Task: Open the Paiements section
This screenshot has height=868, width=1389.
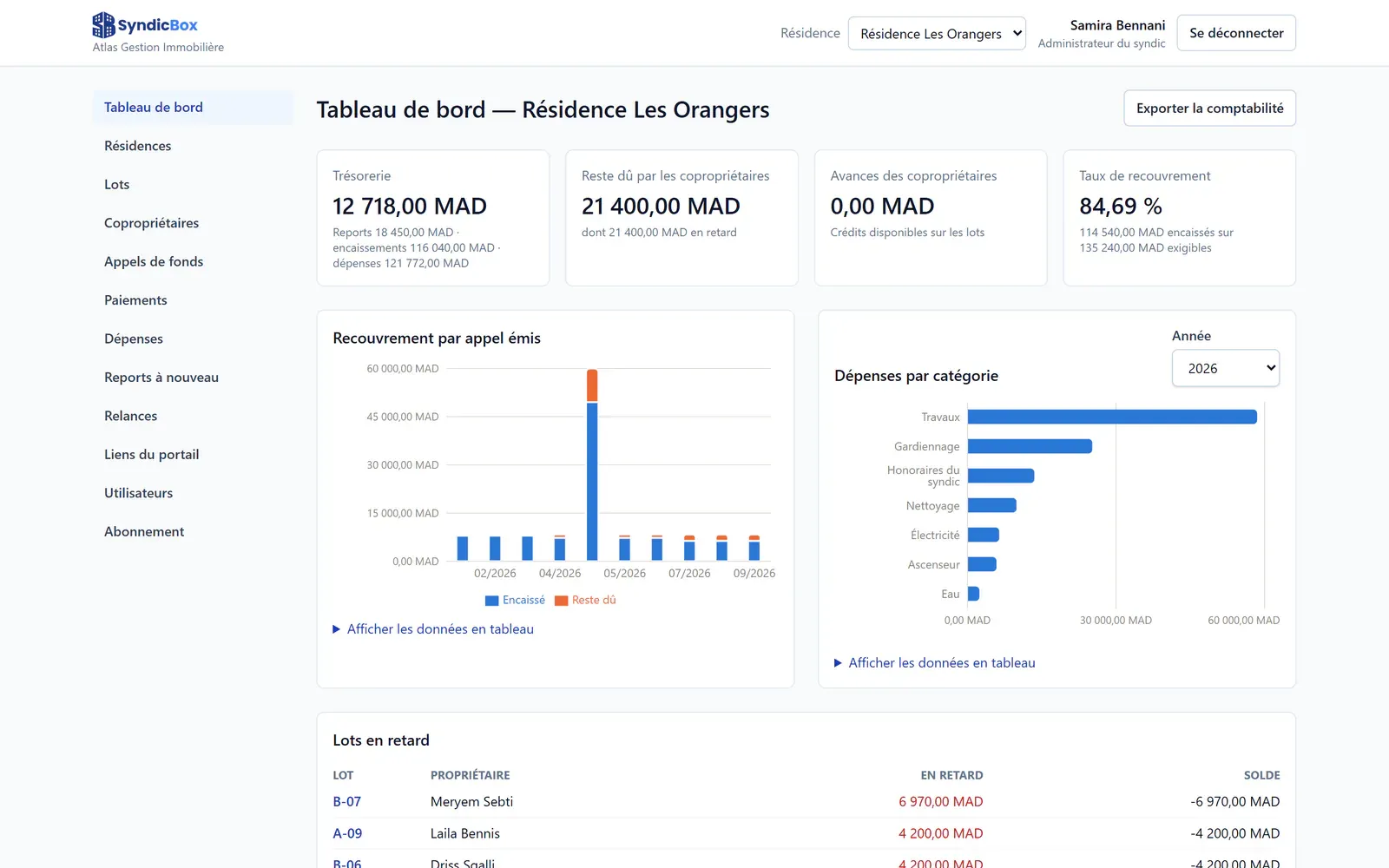Action: coord(193,300)
